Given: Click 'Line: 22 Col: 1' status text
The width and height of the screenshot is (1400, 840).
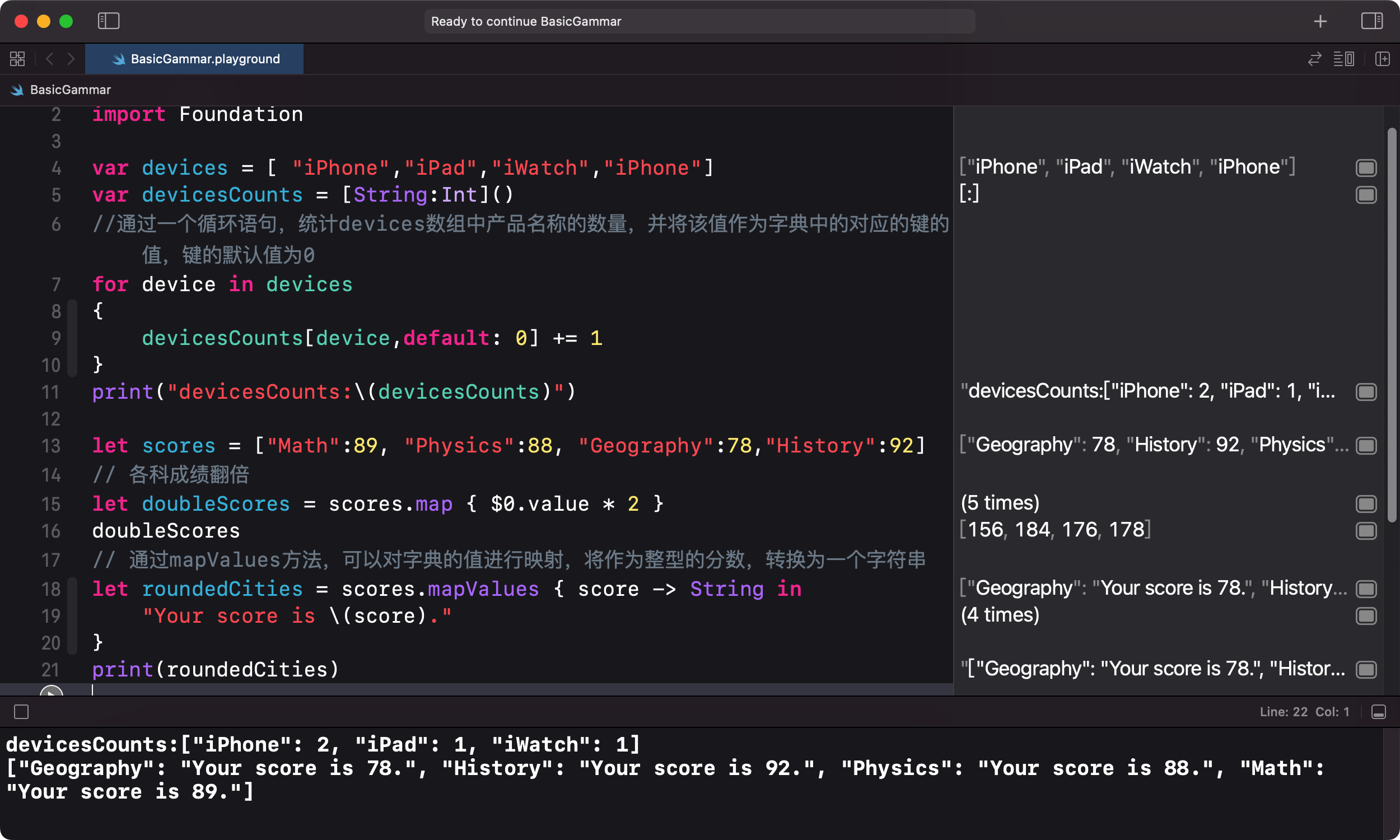Looking at the screenshot, I should 1304,712.
